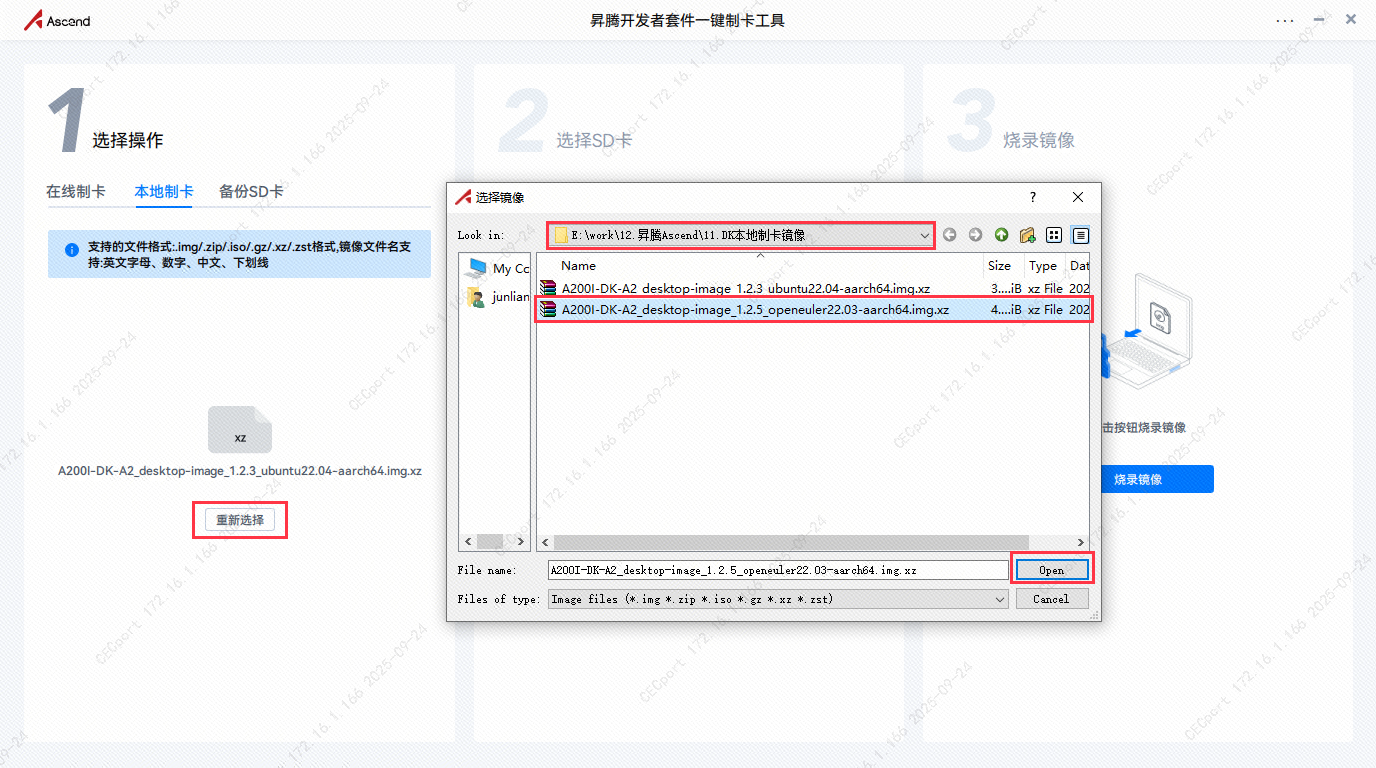Click the info icon in format notice
This screenshot has height=768, width=1376.
[71, 250]
